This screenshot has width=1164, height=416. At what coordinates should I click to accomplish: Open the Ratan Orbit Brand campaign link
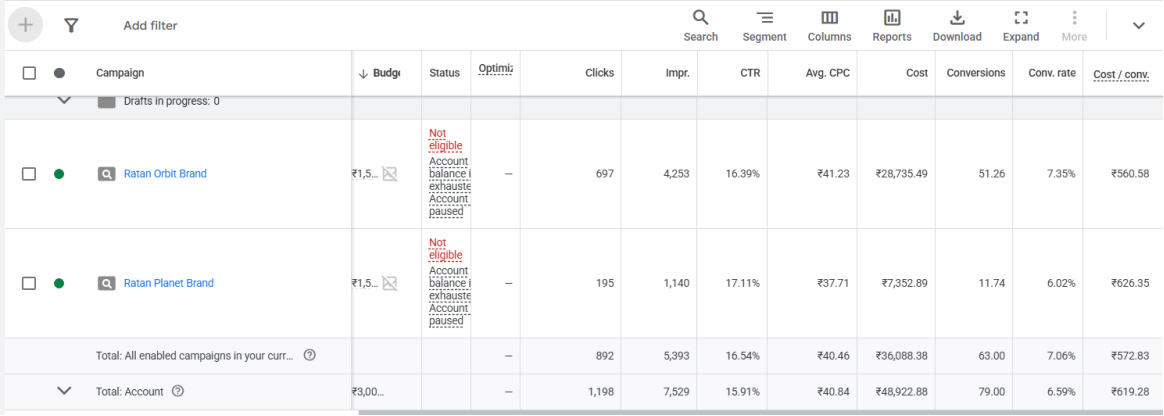pos(165,174)
